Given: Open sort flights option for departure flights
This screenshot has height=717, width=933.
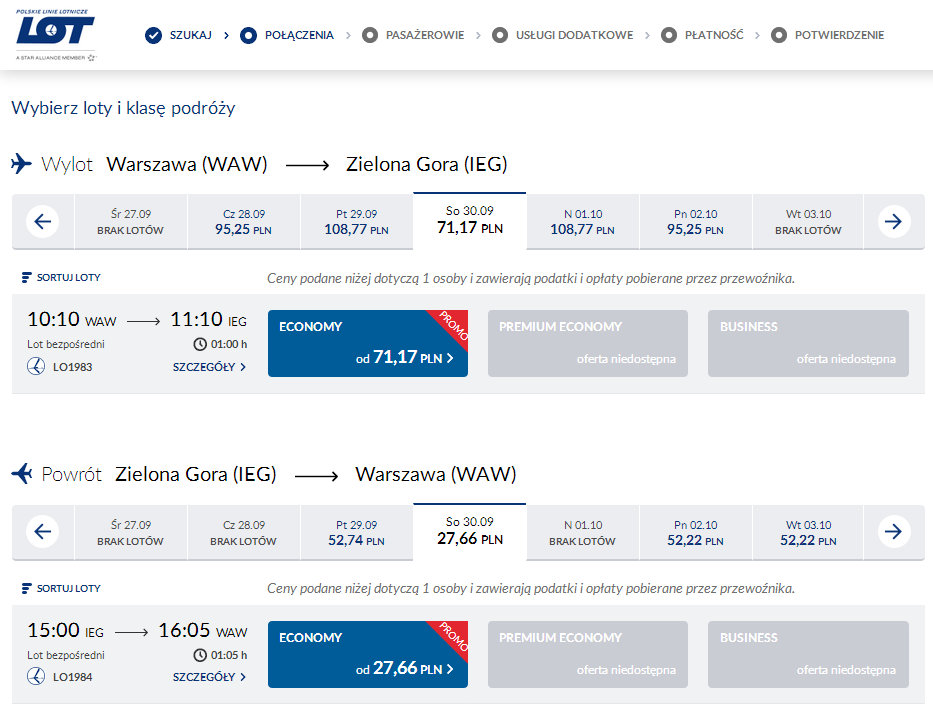Looking at the screenshot, I should coord(61,277).
